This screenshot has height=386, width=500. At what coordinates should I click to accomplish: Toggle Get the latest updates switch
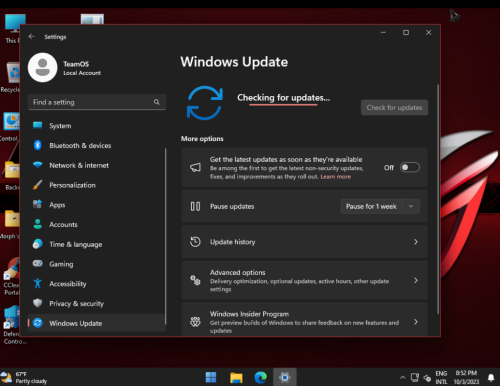(410, 167)
